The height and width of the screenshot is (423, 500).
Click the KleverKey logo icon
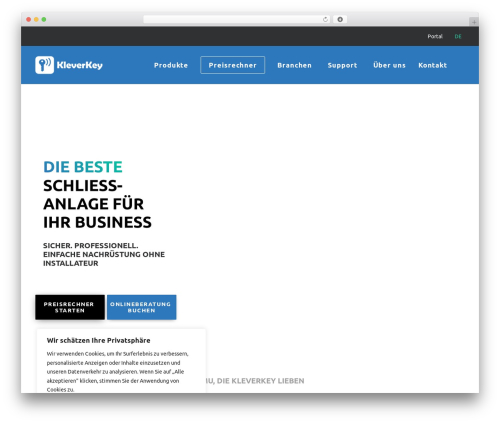pyautogui.click(x=44, y=65)
